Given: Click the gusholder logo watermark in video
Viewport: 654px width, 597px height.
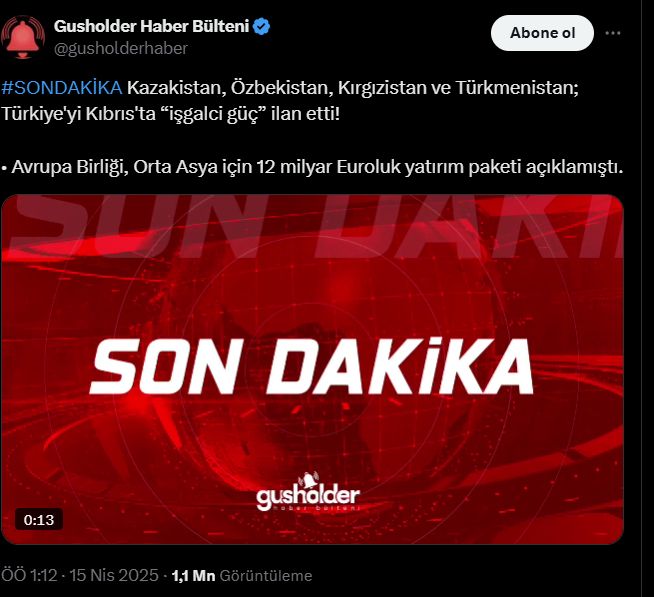Looking at the screenshot, I should 308,496.
